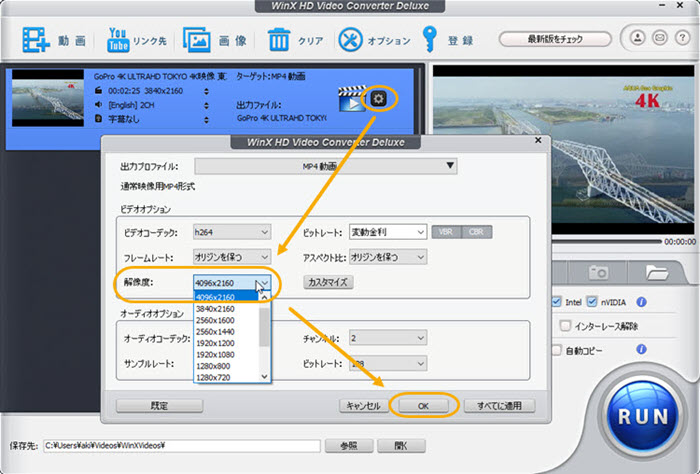The height and width of the screenshot is (474, 700).
Task: Open the options (オプション) wrench icon
Action: click(x=350, y=40)
